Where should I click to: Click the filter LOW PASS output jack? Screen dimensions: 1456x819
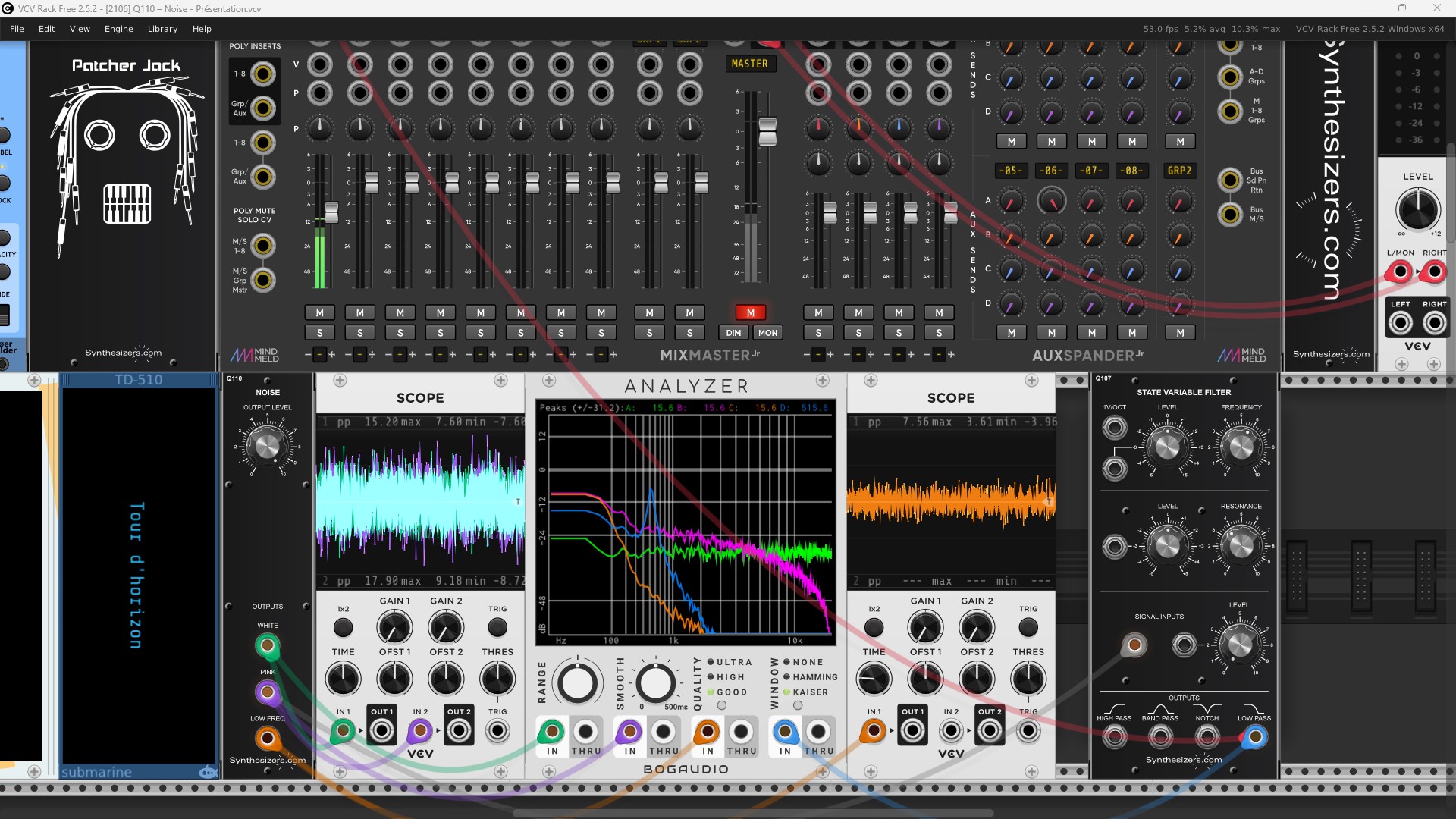pyautogui.click(x=1254, y=736)
